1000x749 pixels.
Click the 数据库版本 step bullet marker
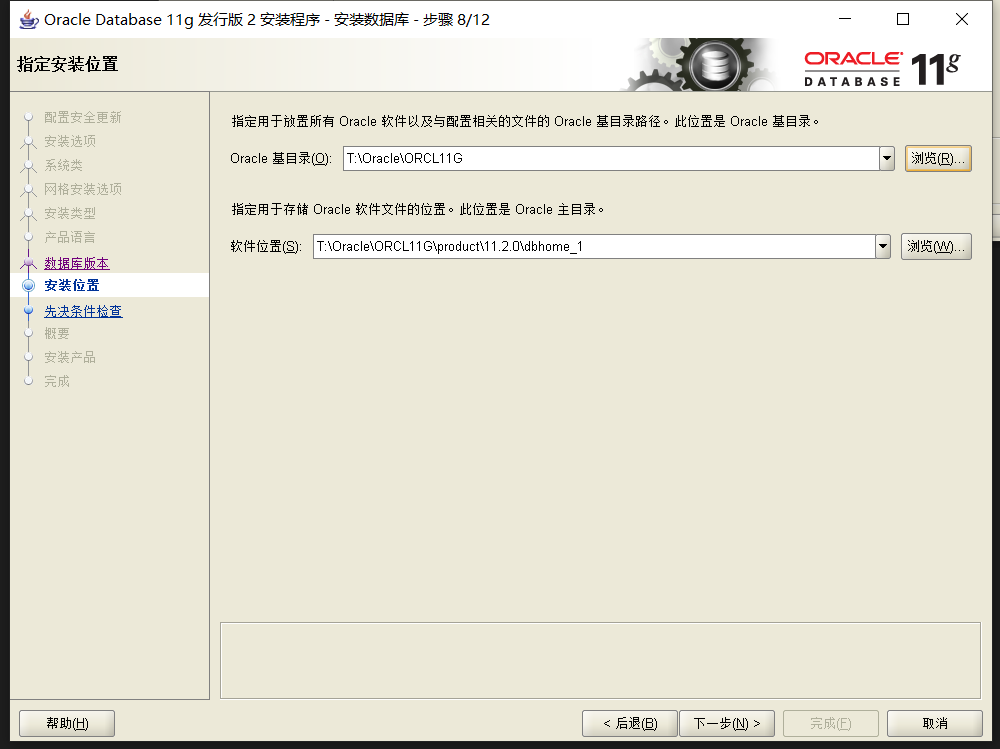28,264
